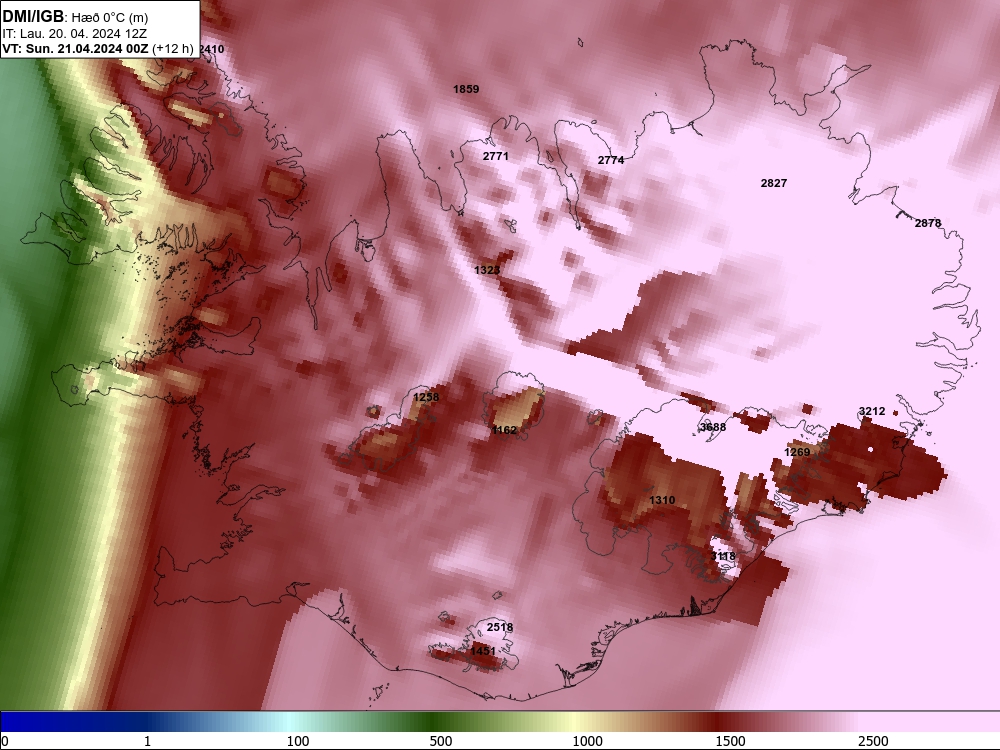This screenshot has height=750, width=1000.
Task: Click the 1 label on the color scale
Action: [x=147, y=741]
